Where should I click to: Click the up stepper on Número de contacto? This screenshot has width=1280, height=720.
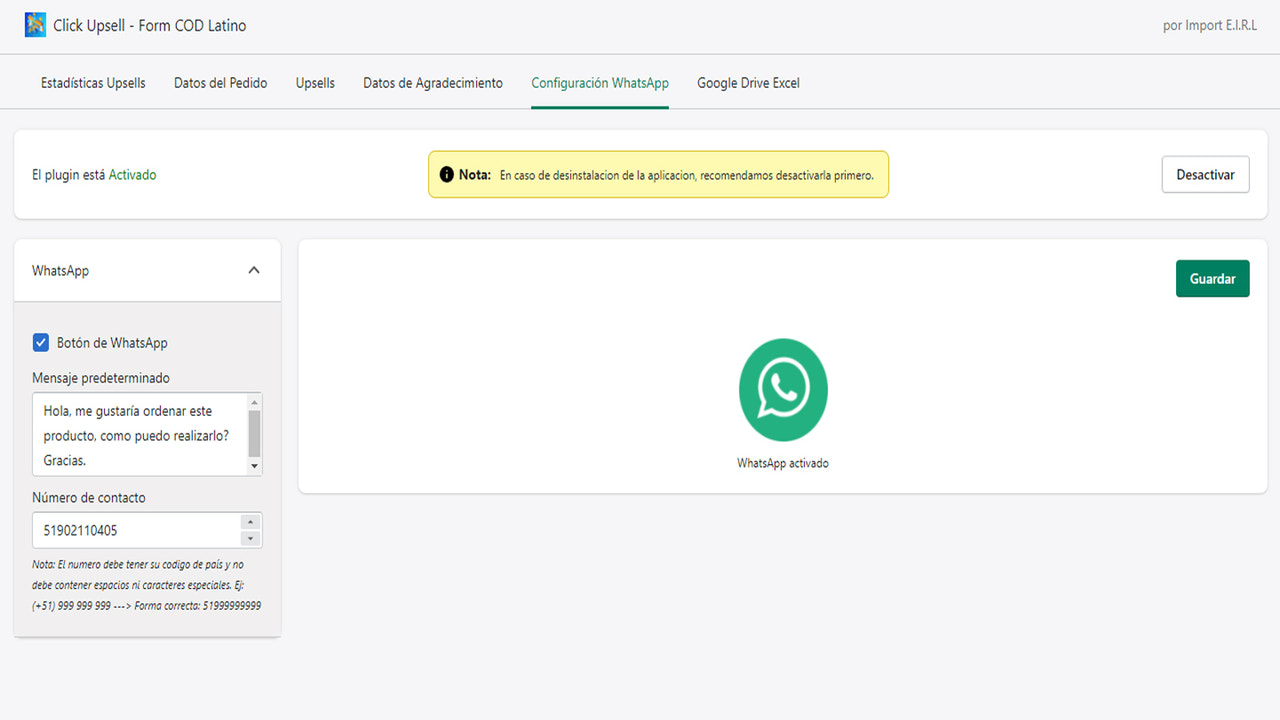(x=250, y=523)
